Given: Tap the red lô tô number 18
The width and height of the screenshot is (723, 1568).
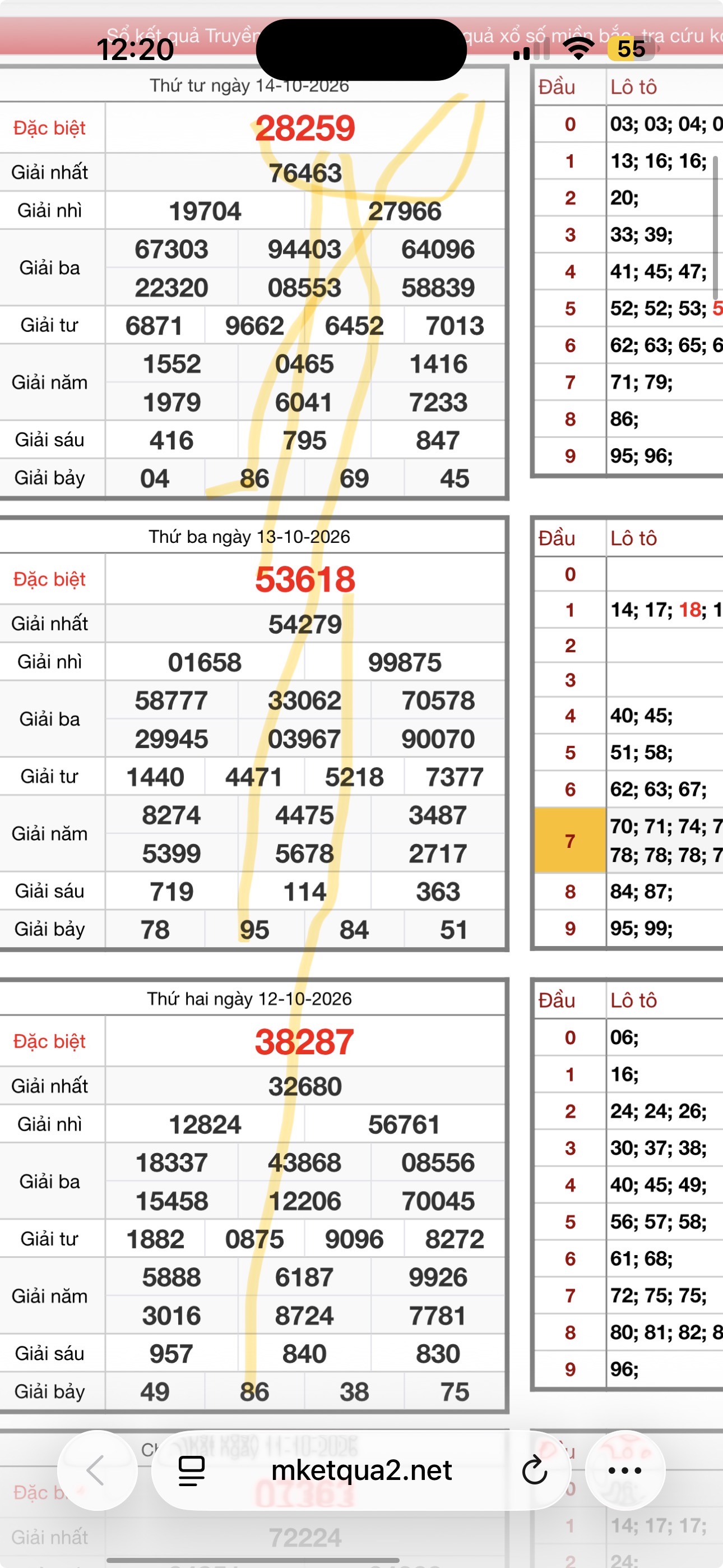Looking at the screenshot, I should tap(690, 609).
